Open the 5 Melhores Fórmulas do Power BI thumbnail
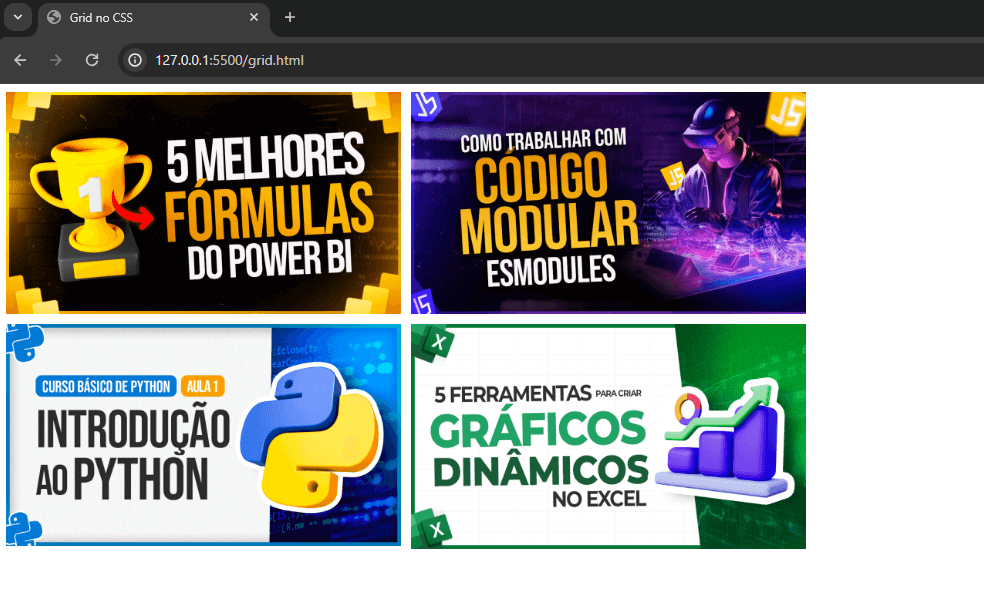Screen dimensions: 984x590 click(x=203, y=200)
